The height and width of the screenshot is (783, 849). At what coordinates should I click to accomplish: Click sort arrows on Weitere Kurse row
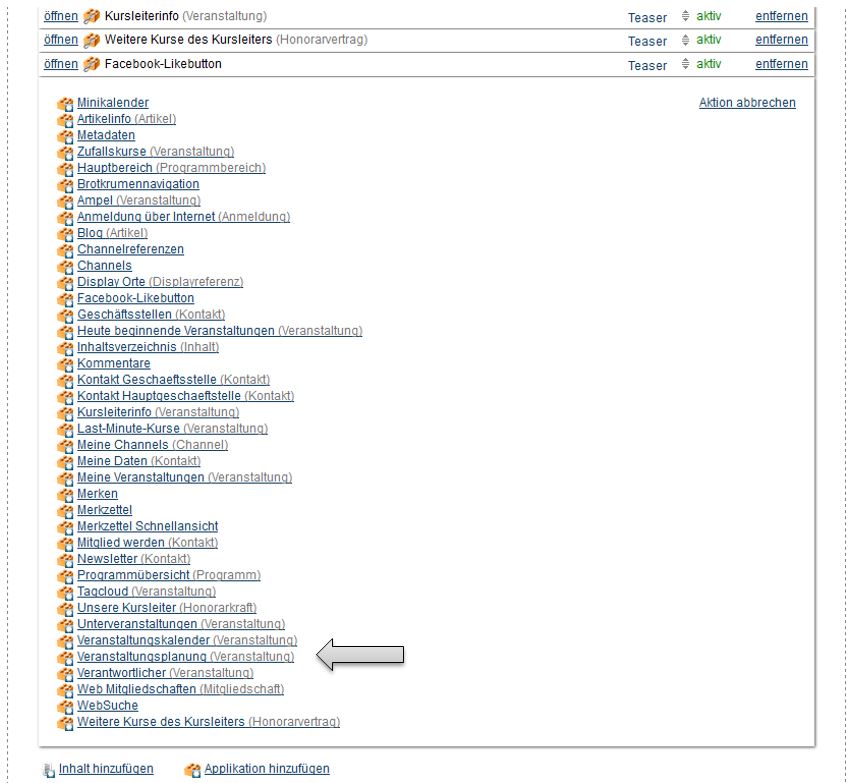tap(685, 41)
